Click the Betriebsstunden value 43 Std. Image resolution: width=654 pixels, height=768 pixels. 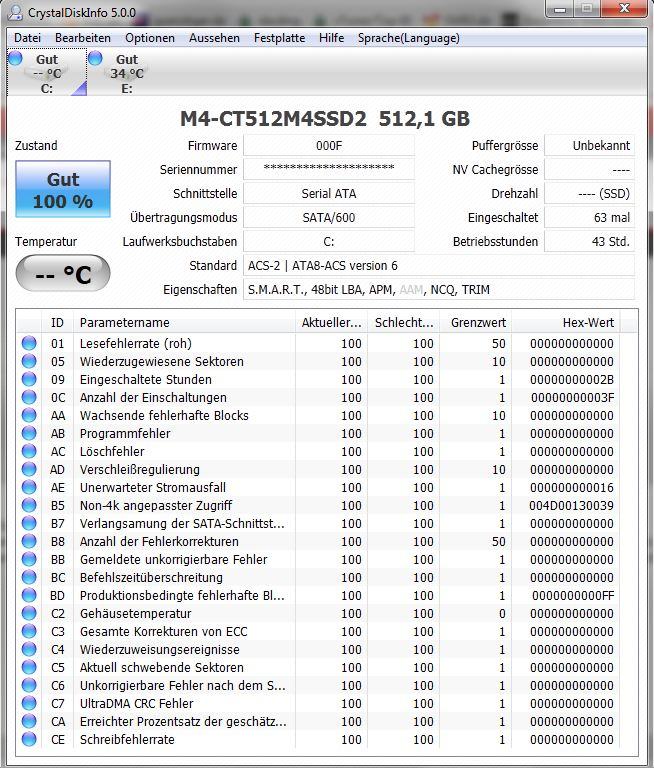tap(590, 241)
